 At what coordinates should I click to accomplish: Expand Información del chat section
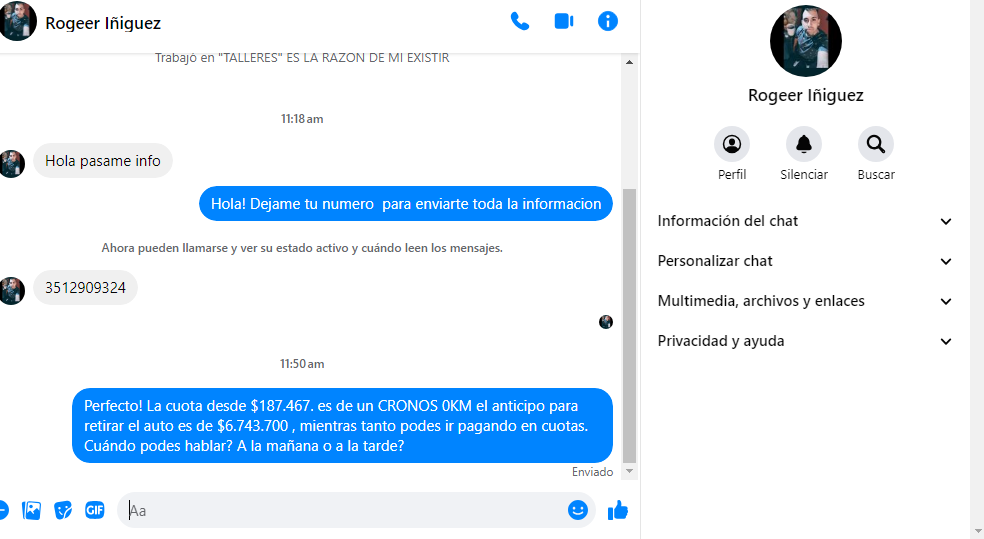[x=805, y=221]
